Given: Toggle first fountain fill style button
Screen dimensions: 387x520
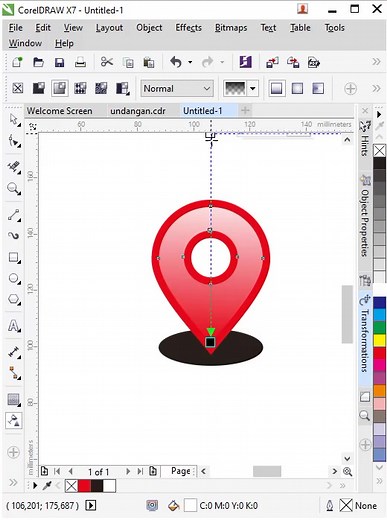Looking at the screenshot, I should 277,88.
